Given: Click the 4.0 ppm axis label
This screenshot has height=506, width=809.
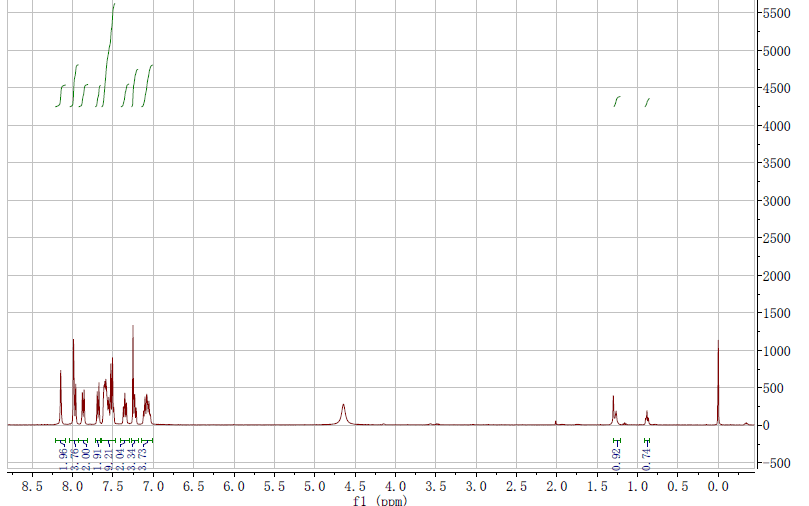Looking at the screenshot, I should point(395,486).
